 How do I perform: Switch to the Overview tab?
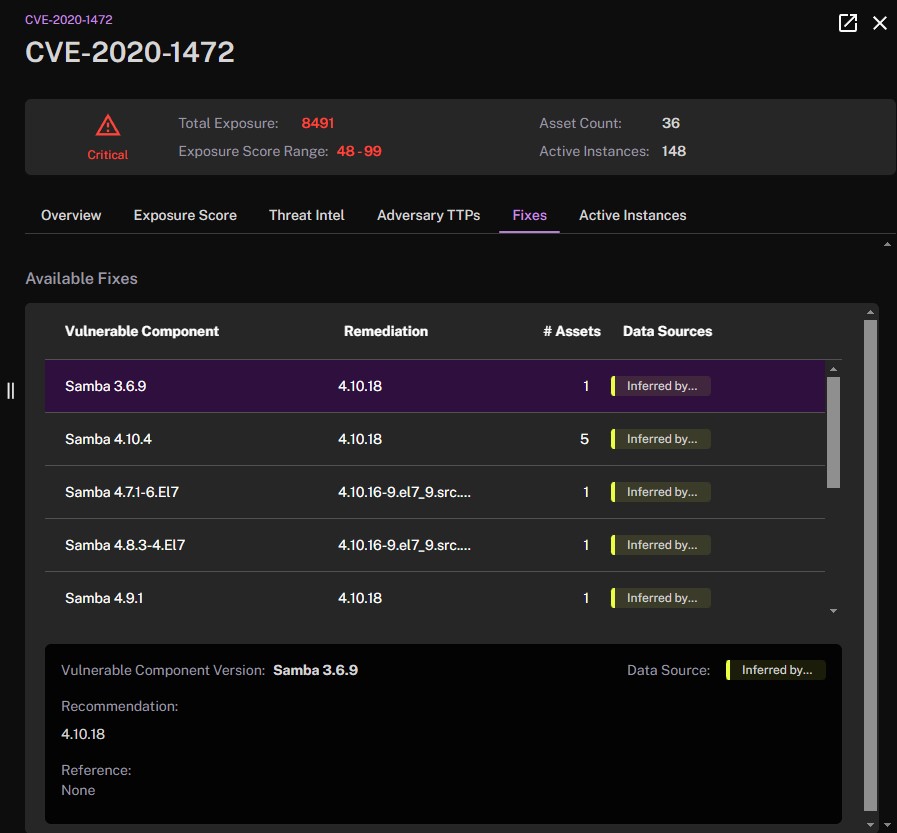pos(71,215)
